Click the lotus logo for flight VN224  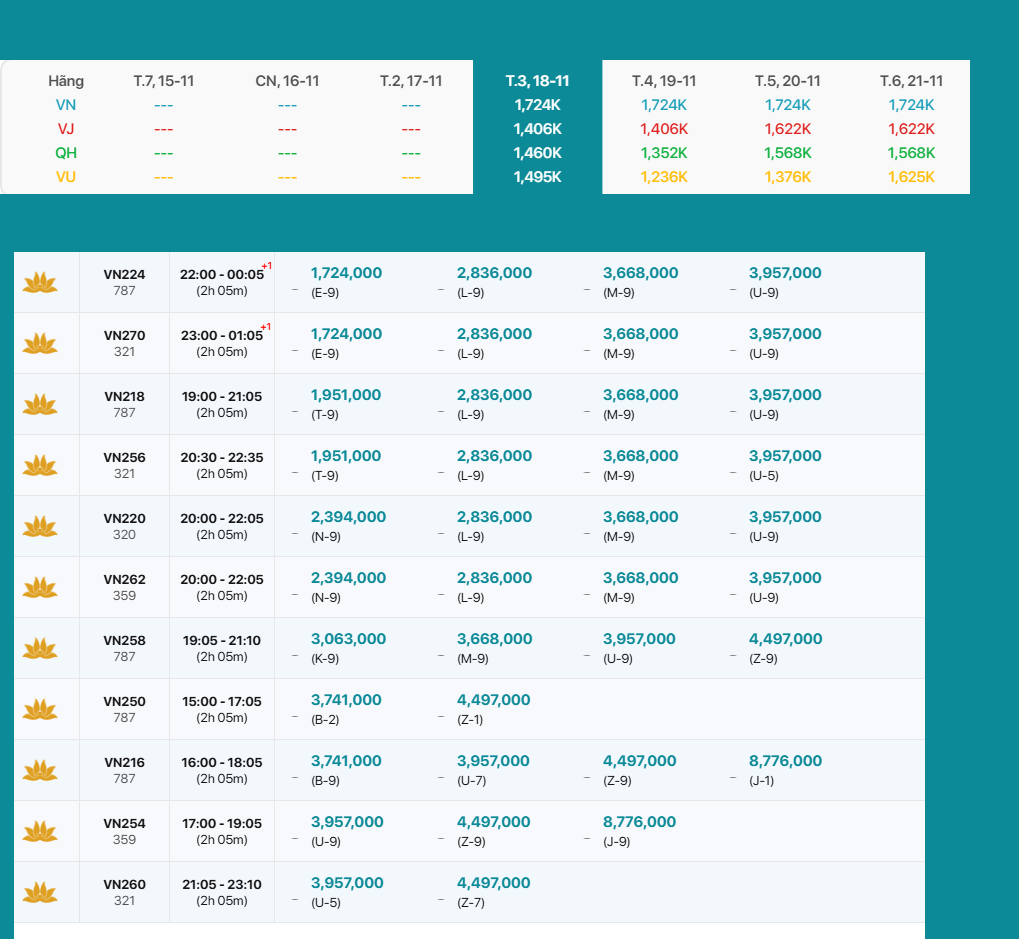point(40,283)
